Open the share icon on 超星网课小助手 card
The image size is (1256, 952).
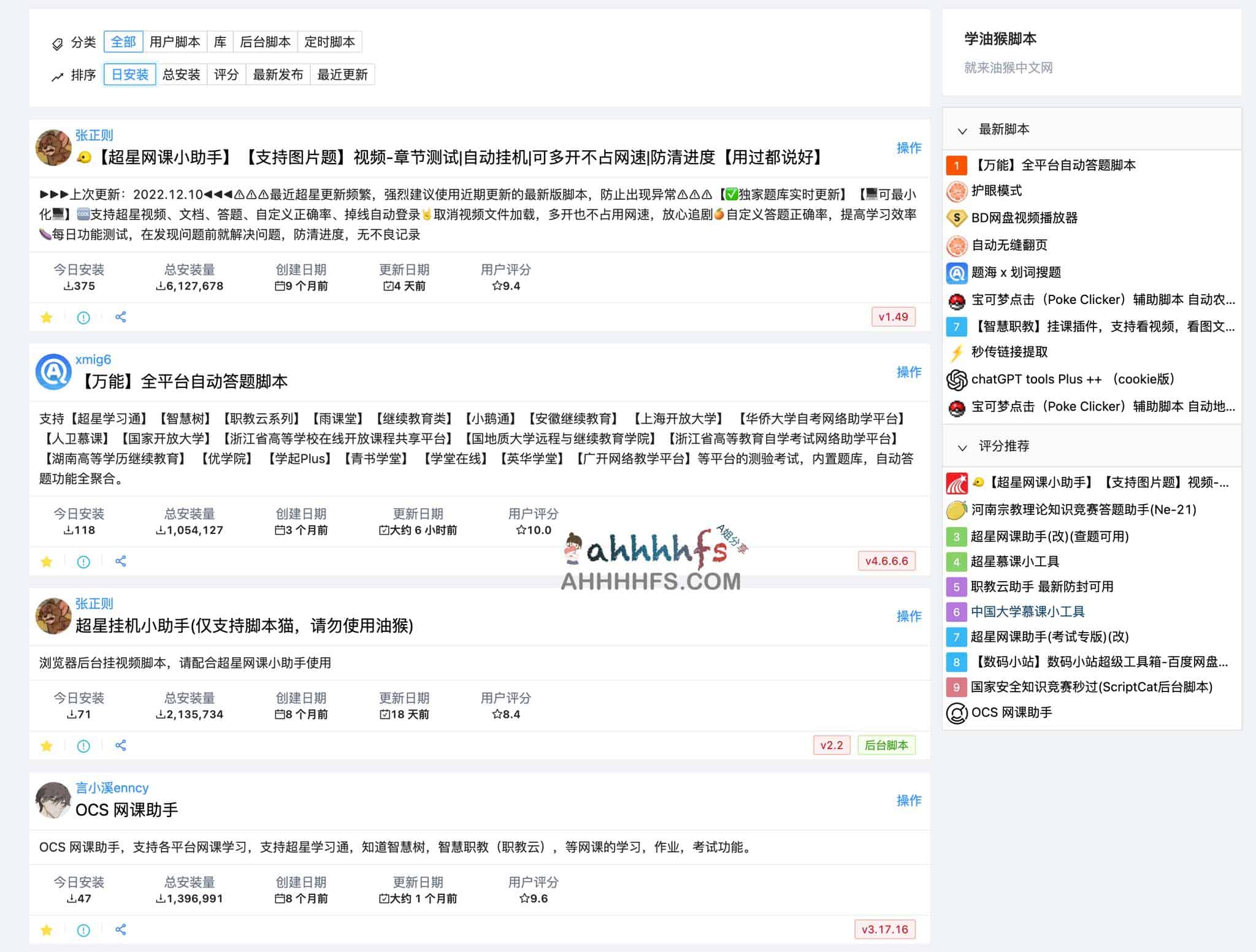tap(120, 317)
